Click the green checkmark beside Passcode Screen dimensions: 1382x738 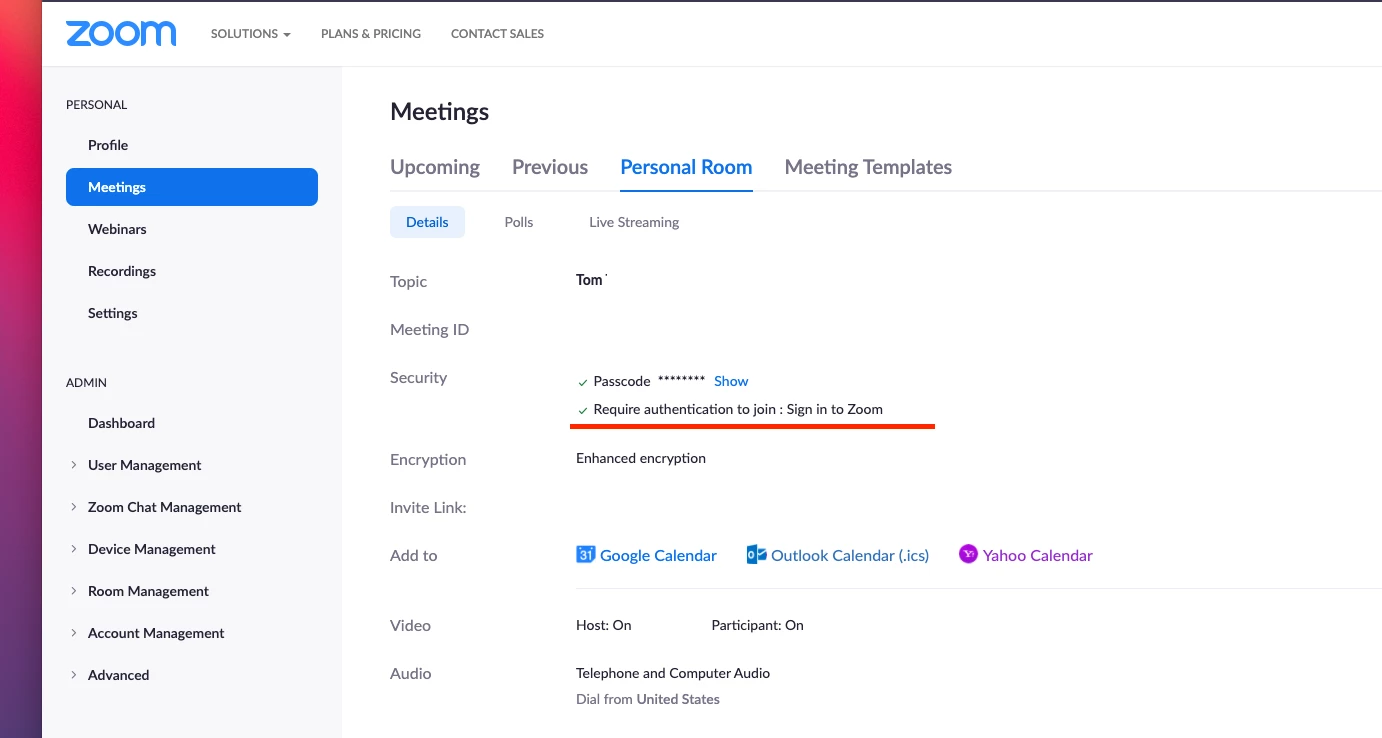point(583,382)
